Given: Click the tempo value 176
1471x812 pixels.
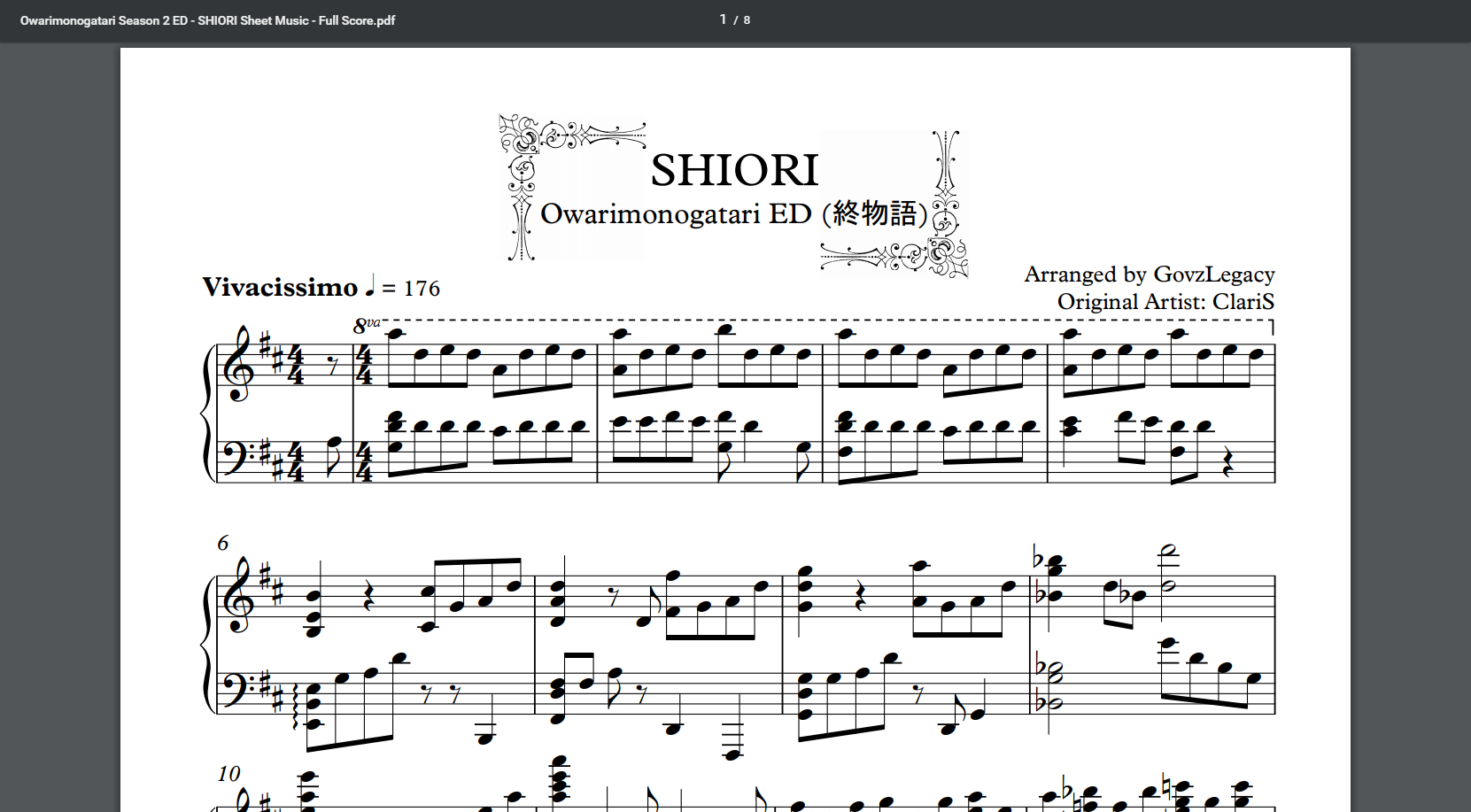Looking at the screenshot, I should pos(422,289).
